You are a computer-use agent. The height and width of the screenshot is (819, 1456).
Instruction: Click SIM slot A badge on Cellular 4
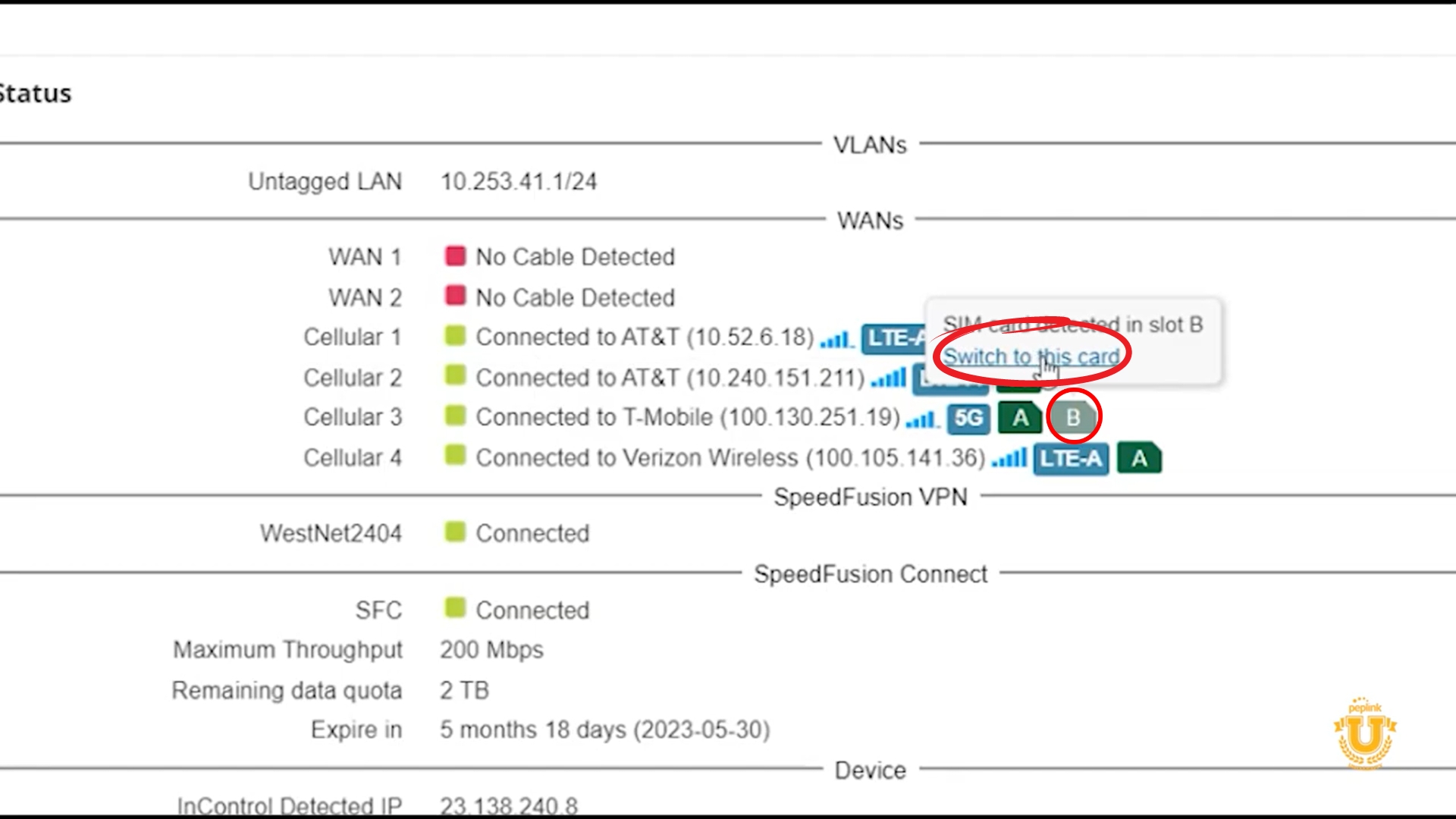pos(1139,458)
